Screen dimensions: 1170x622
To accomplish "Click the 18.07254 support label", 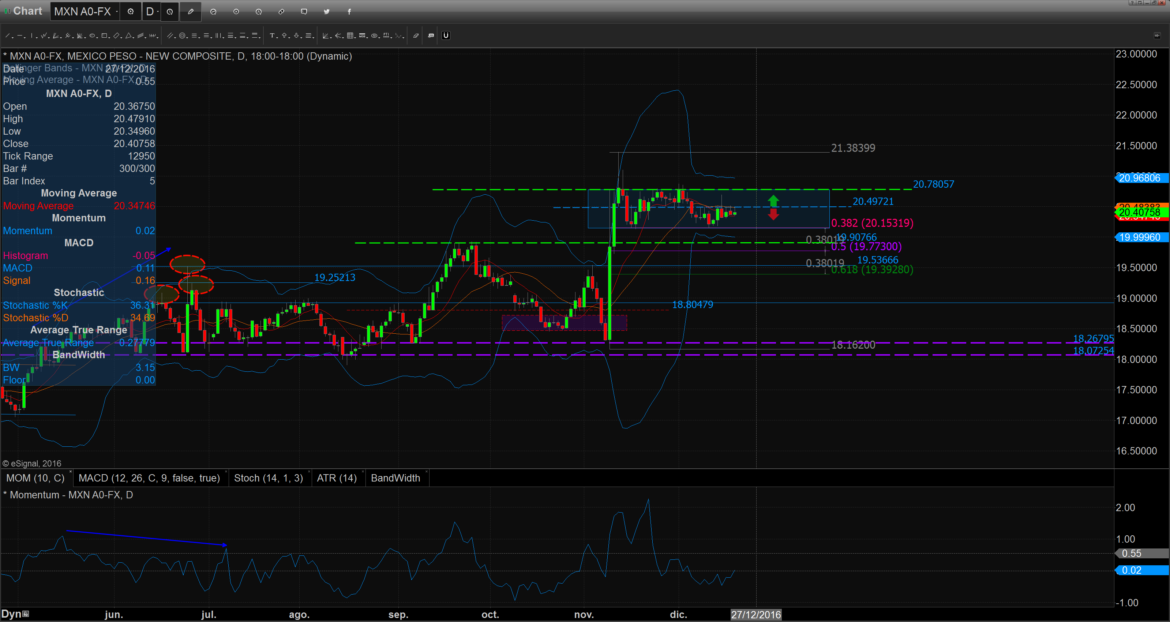I will 1093,351.
